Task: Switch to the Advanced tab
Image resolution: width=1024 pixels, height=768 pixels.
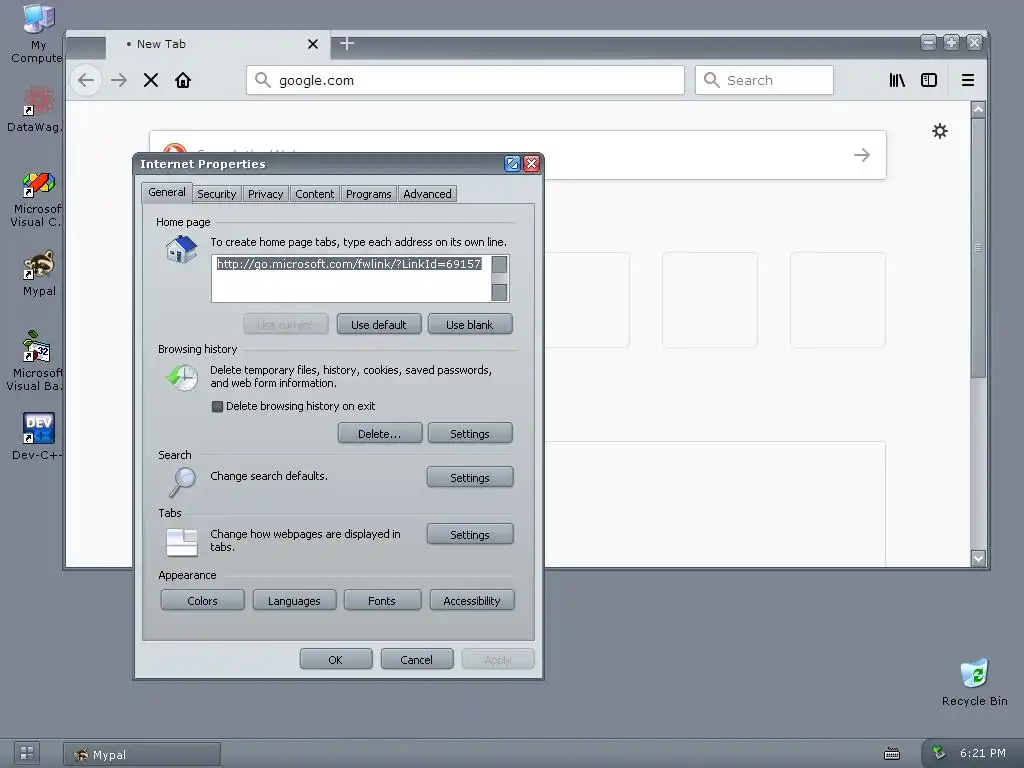Action: coord(427,194)
